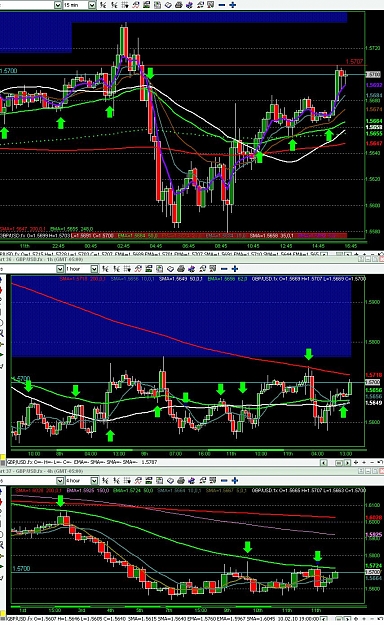The height and width of the screenshot is (625, 384).
Task: Click the purple 1.5925 label on the 4 hour axis
Action: (x=374, y=535)
